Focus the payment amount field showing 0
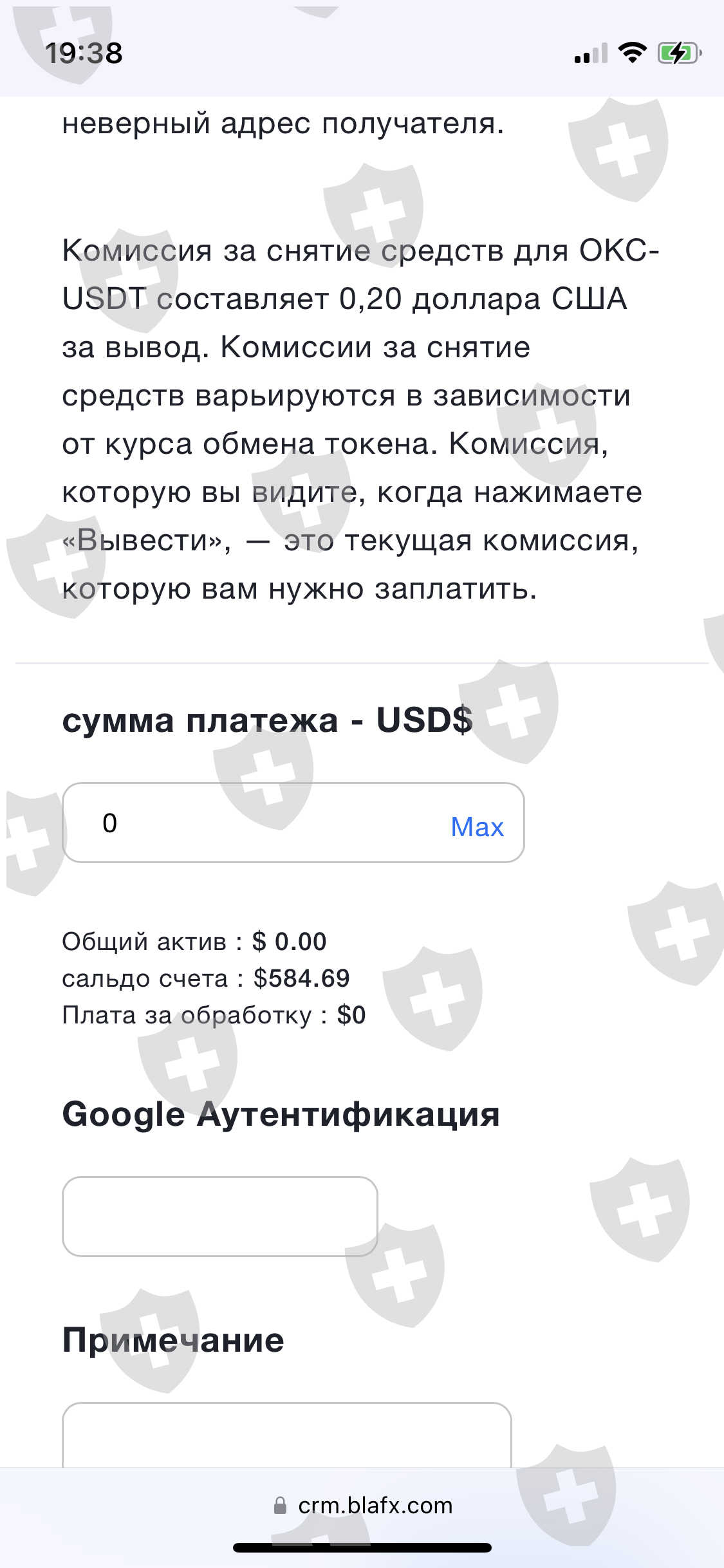Screen dimensions: 724x1568 (257, 823)
